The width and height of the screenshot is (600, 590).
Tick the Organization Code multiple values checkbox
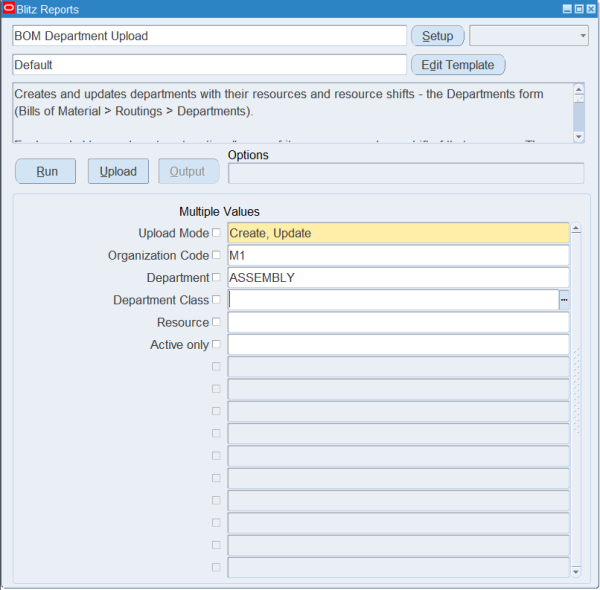coord(216,255)
